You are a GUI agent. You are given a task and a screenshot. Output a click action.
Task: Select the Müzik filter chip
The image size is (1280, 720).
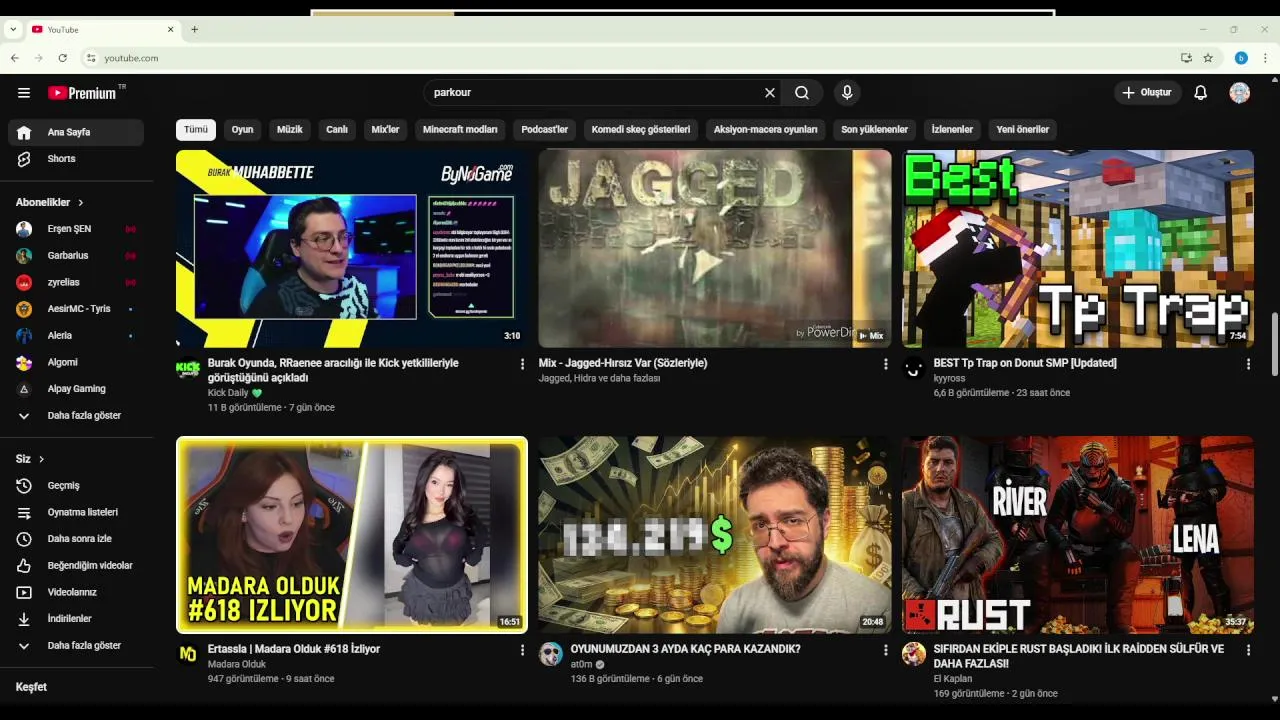coord(290,130)
